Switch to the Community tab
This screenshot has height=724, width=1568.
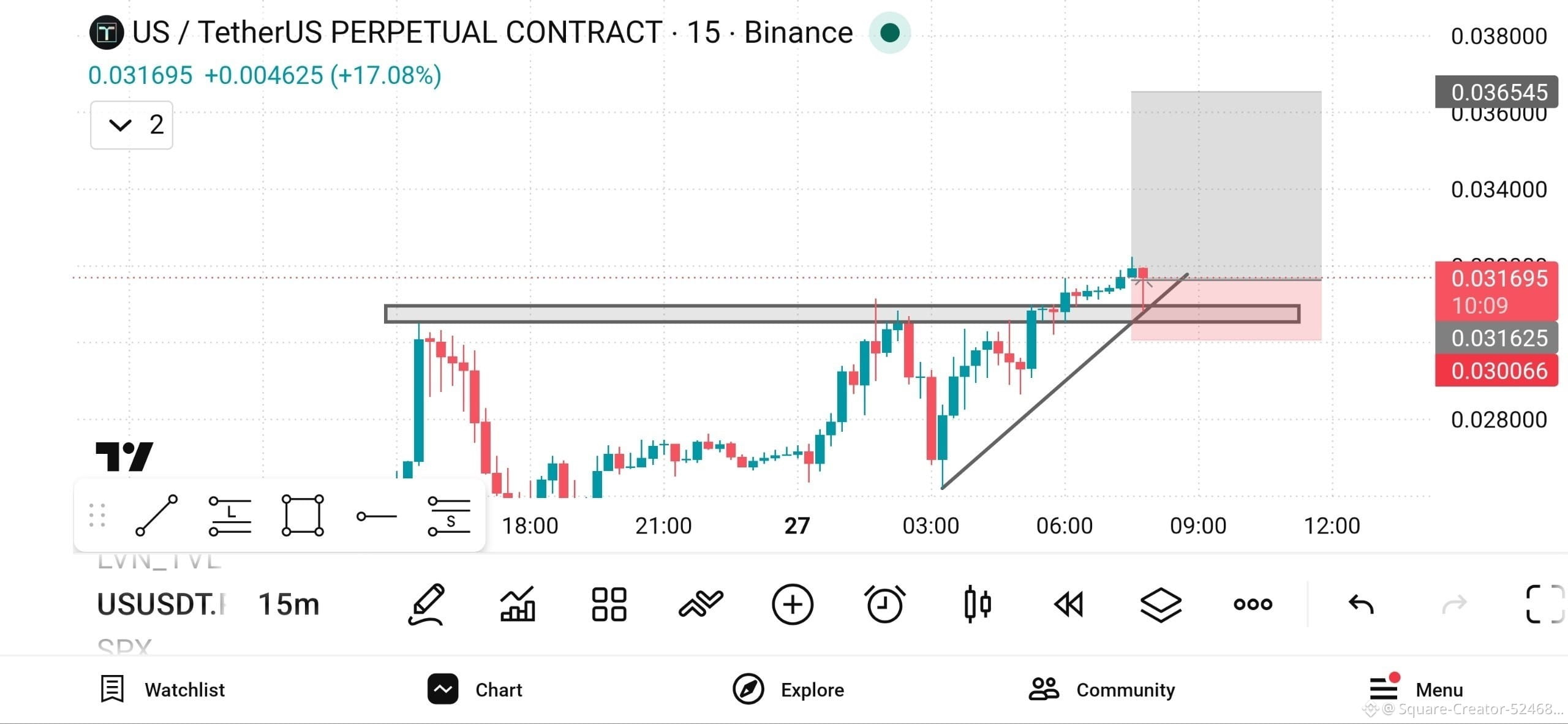pyautogui.click(x=1102, y=690)
